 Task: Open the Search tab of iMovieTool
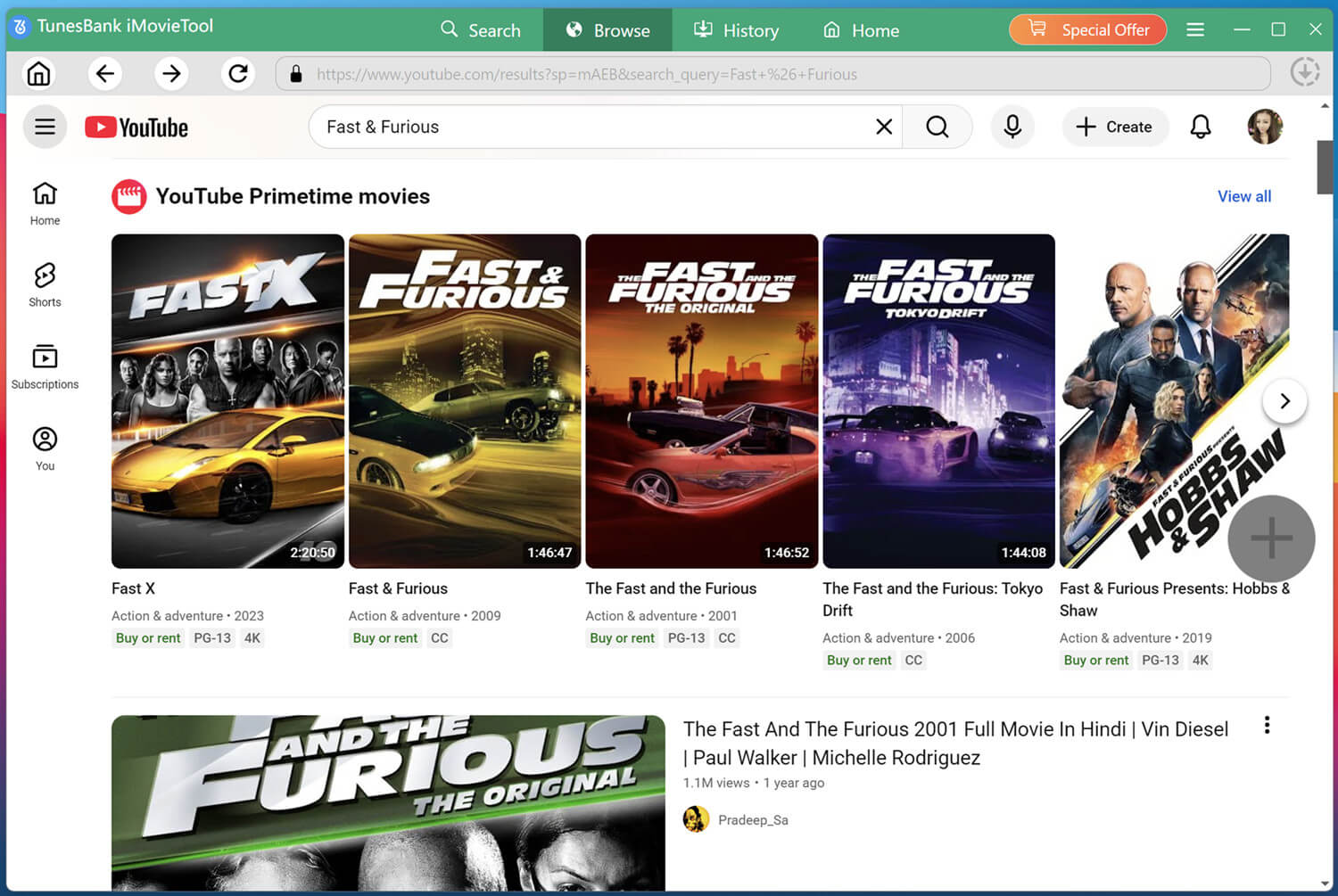click(x=482, y=29)
